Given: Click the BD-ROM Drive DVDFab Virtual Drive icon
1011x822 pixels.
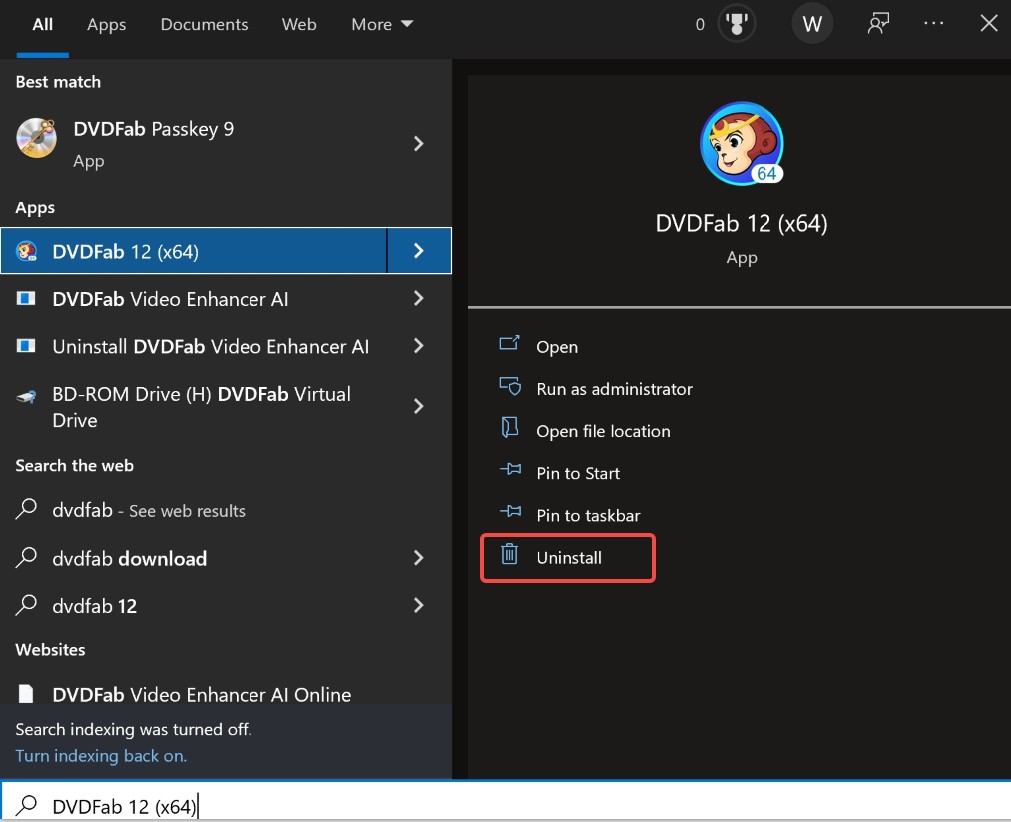Looking at the screenshot, I should pyautogui.click(x=27, y=394).
